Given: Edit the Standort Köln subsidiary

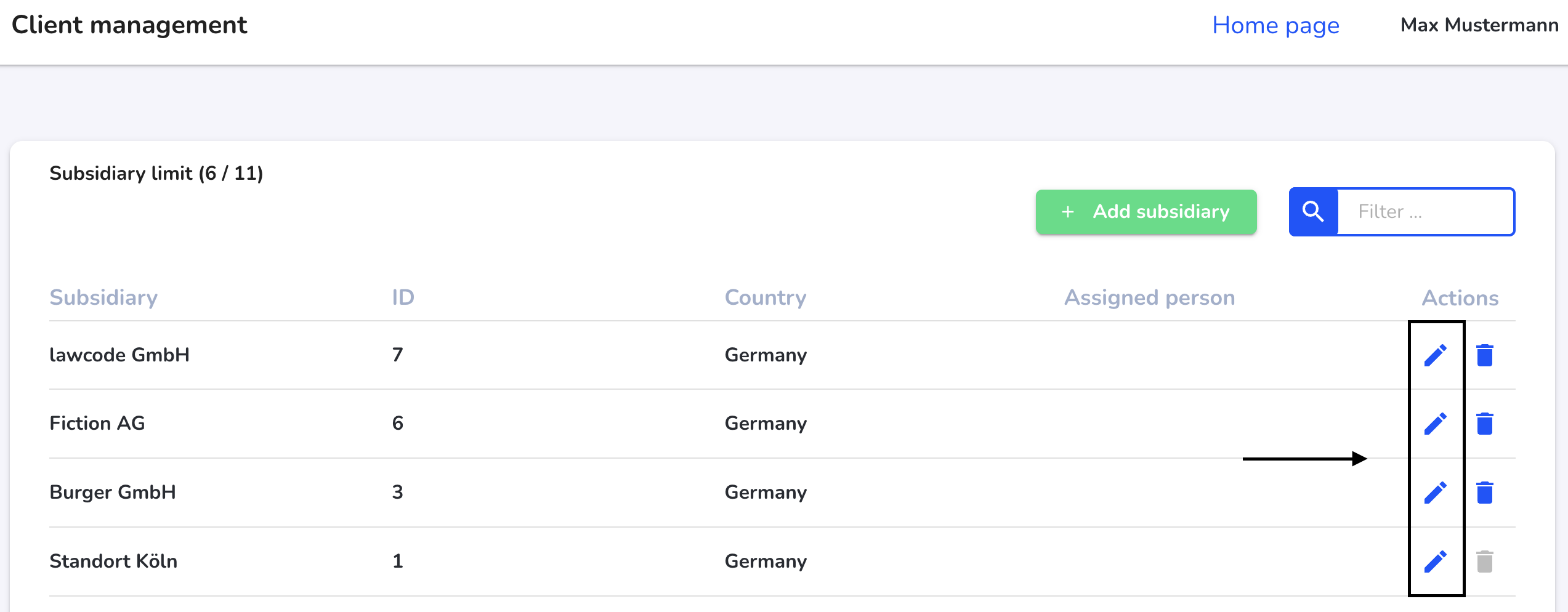Looking at the screenshot, I should tap(1435, 562).
